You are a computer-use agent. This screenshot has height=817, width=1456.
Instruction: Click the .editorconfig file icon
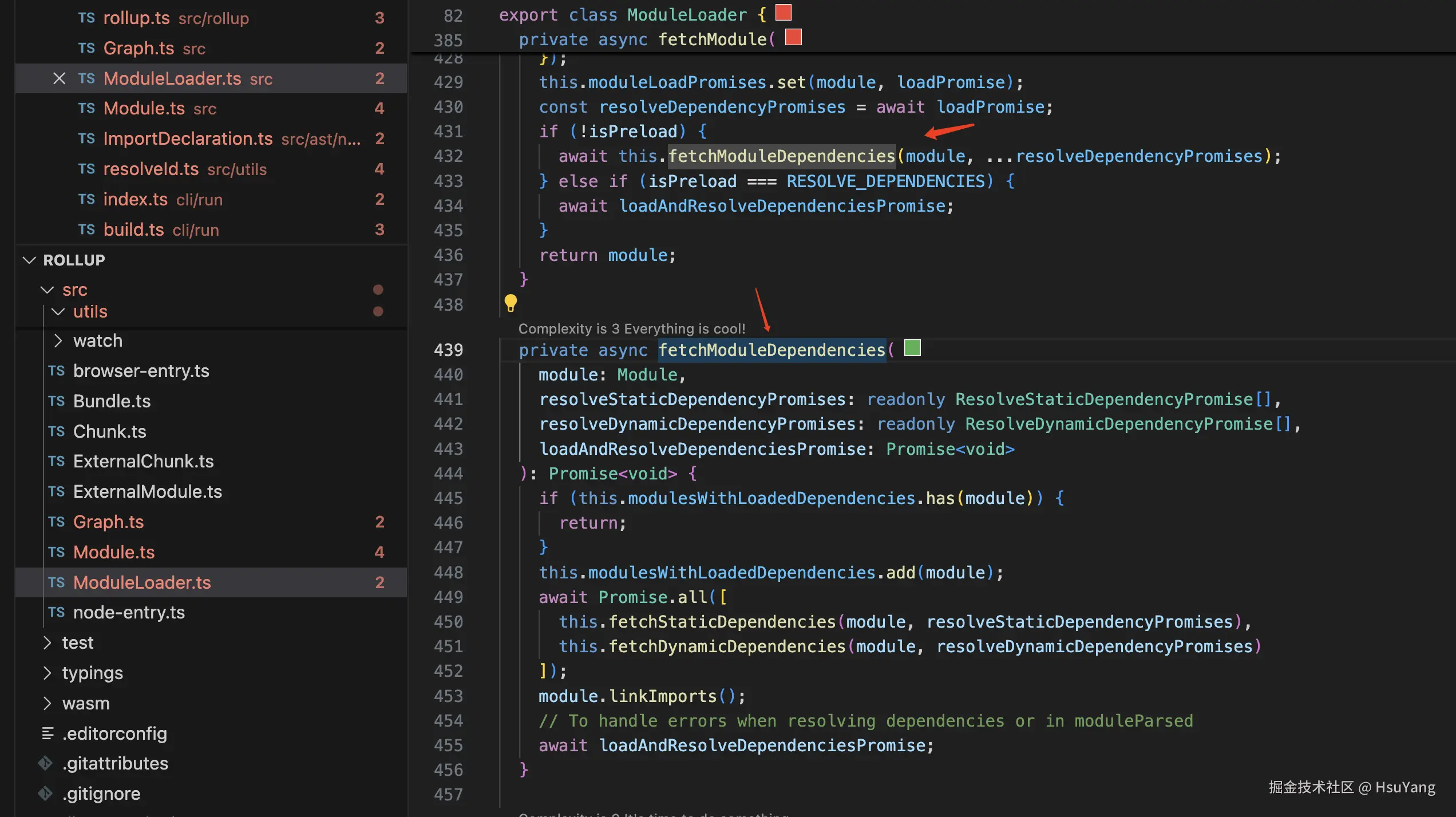pos(48,733)
